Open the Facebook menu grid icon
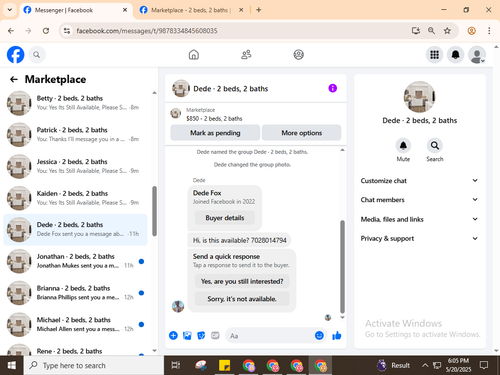This screenshot has width=500, height=375. (434, 55)
